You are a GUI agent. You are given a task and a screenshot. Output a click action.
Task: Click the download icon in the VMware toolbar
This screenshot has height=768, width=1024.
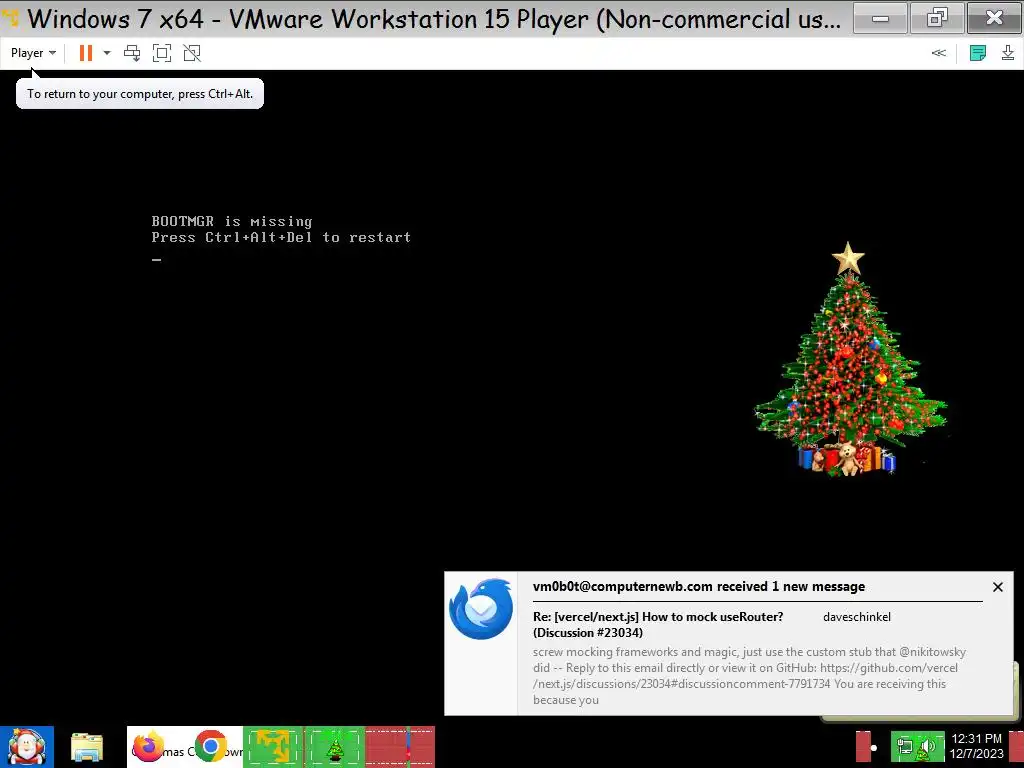(x=1008, y=53)
